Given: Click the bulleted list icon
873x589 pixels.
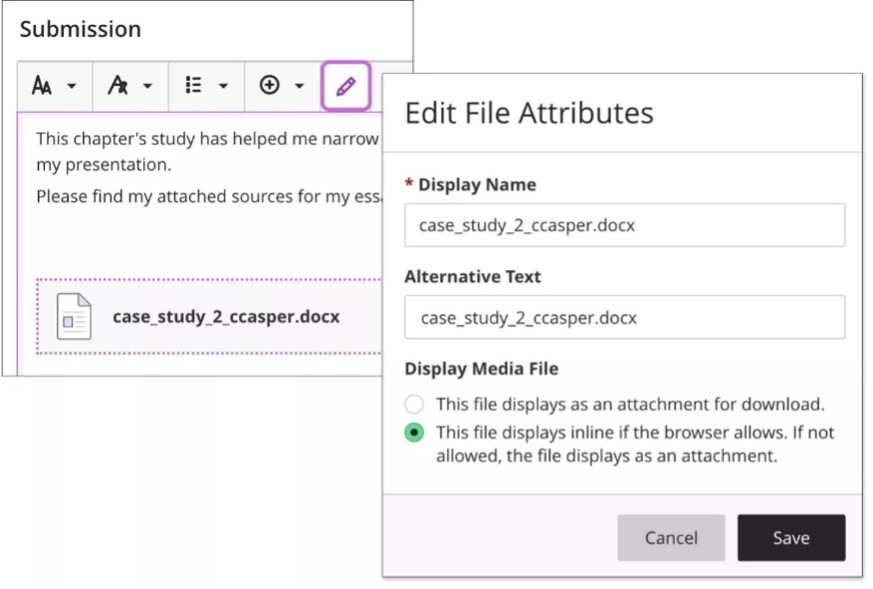Looking at the screenshot, I should [193, 85].
